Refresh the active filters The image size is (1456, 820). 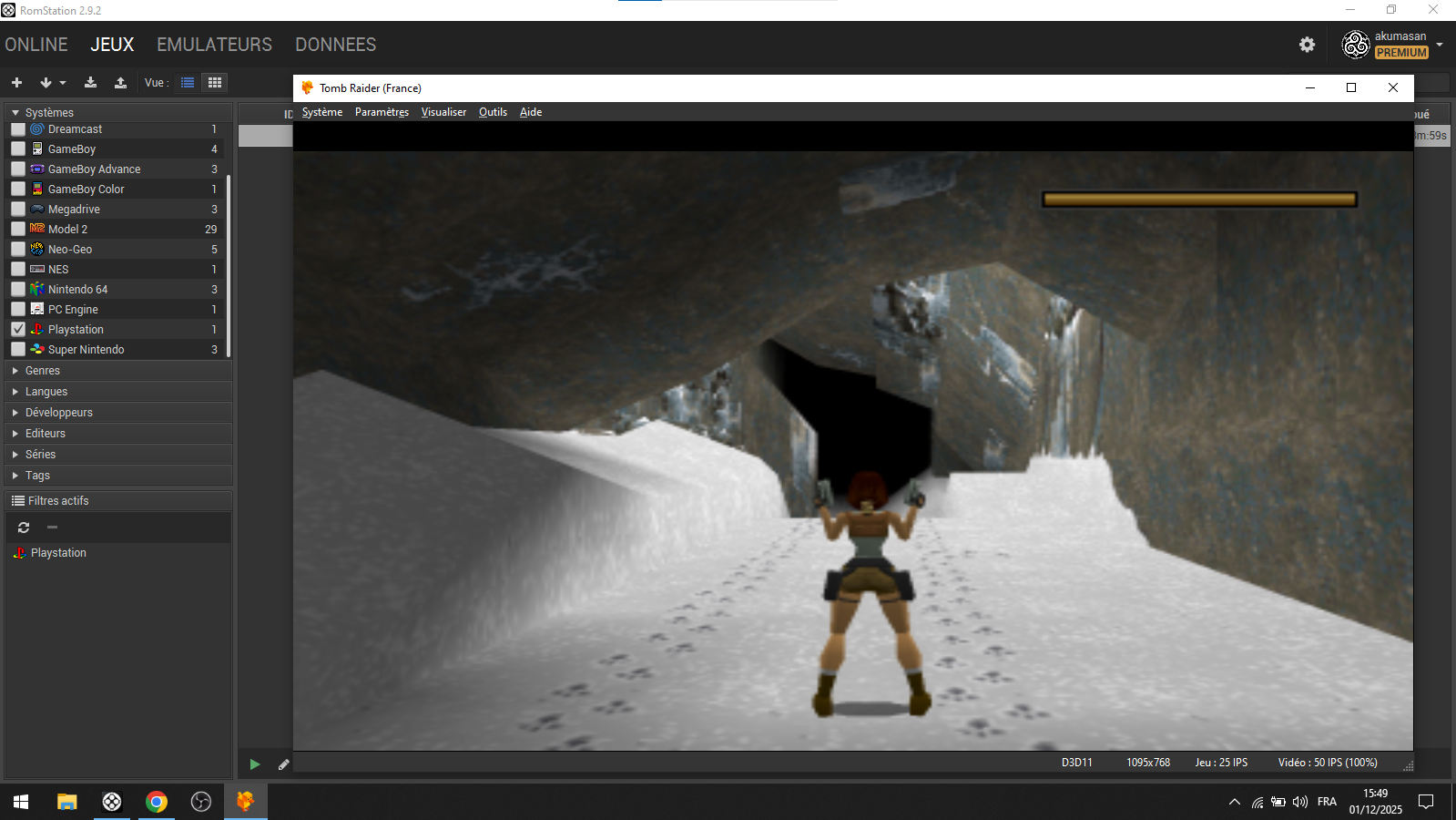tap(24, 528)
